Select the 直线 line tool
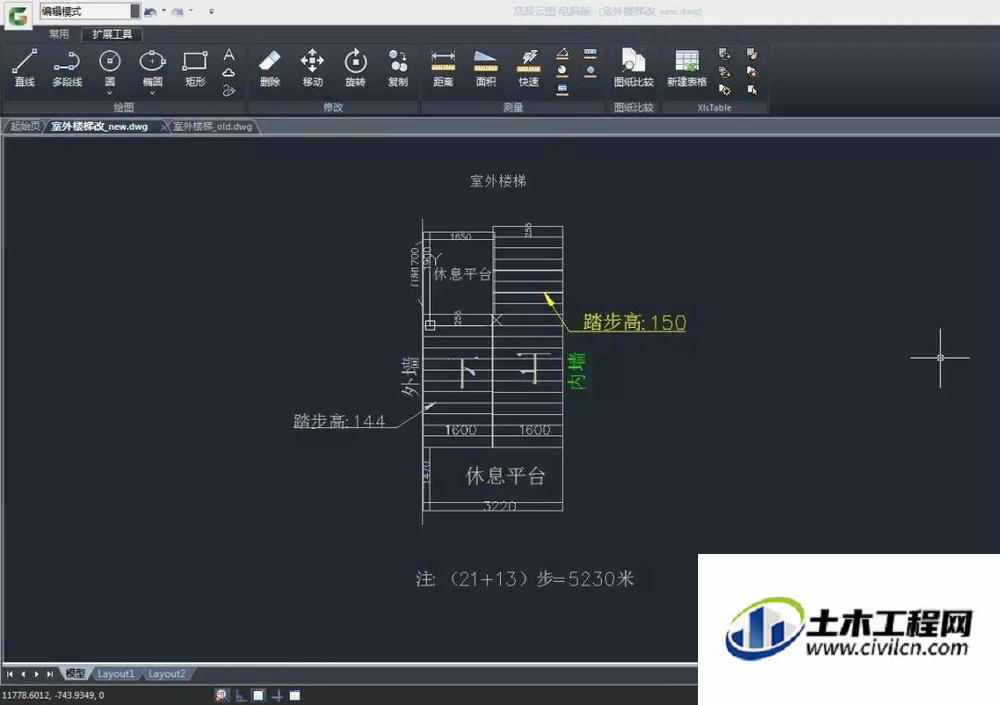Screen dimensions: 1000x705 24,68
